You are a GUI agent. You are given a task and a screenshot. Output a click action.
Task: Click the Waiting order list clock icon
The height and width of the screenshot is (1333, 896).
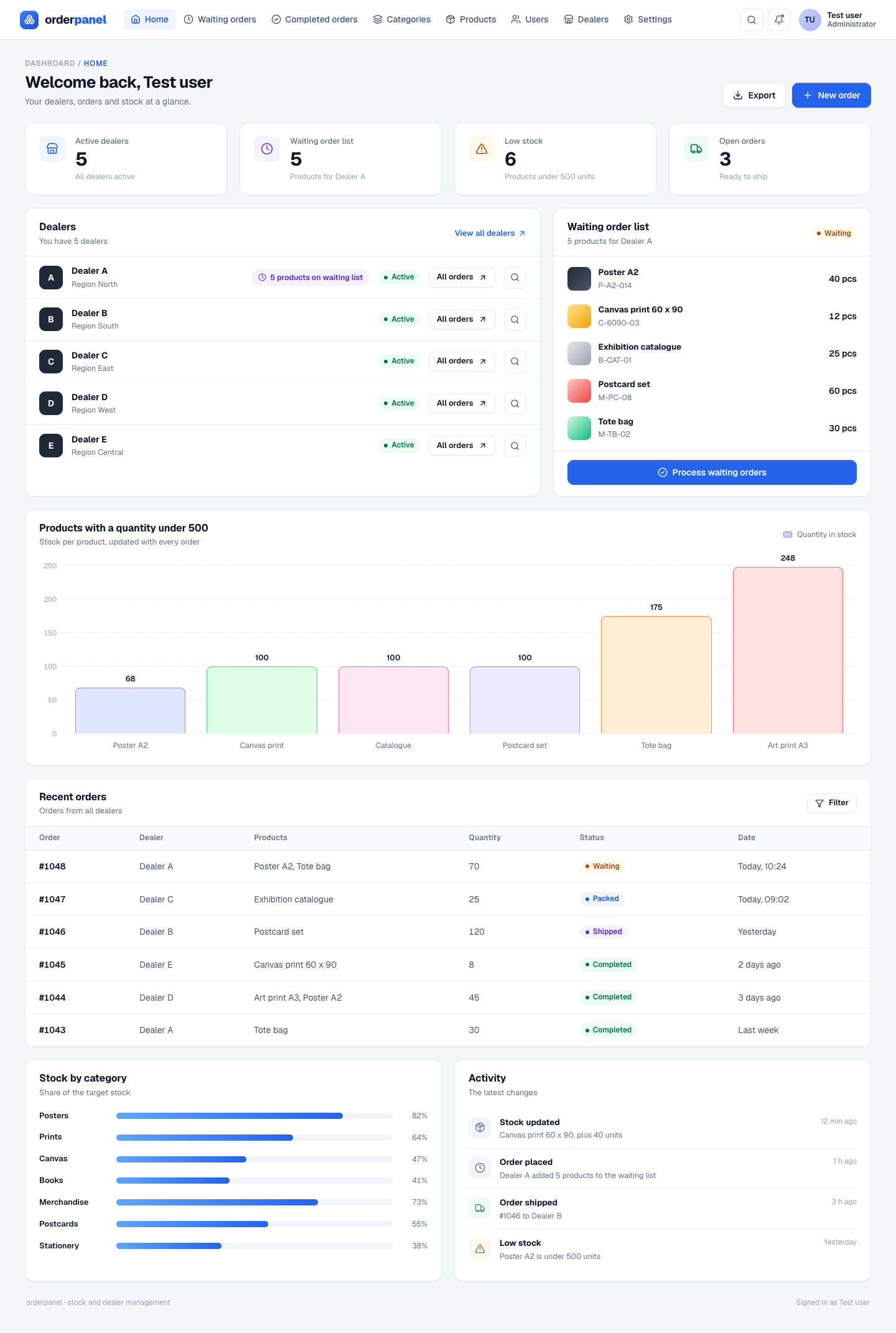pos(267,149)
